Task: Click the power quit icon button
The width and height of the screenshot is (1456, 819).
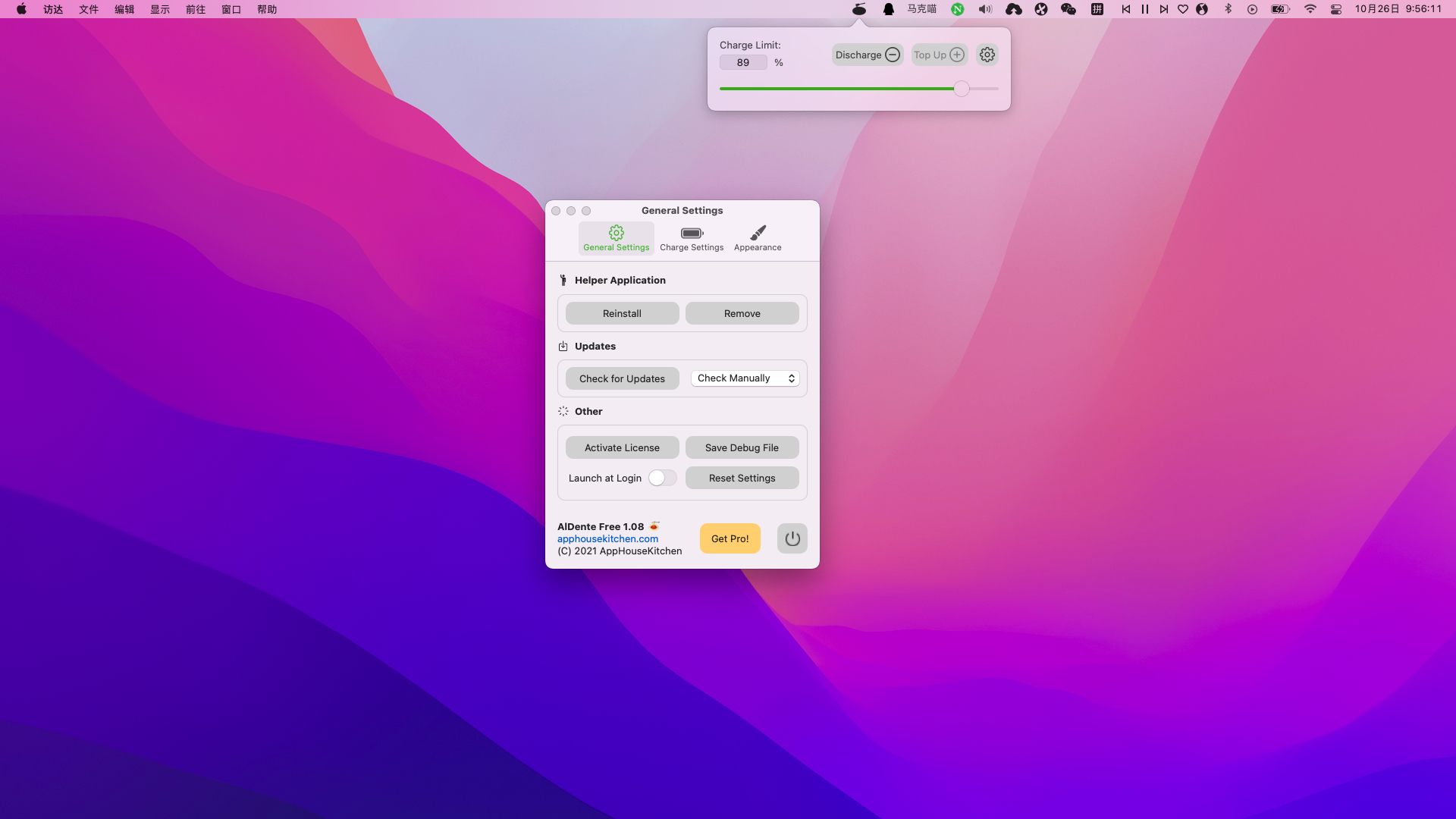Action: (792, 538)
